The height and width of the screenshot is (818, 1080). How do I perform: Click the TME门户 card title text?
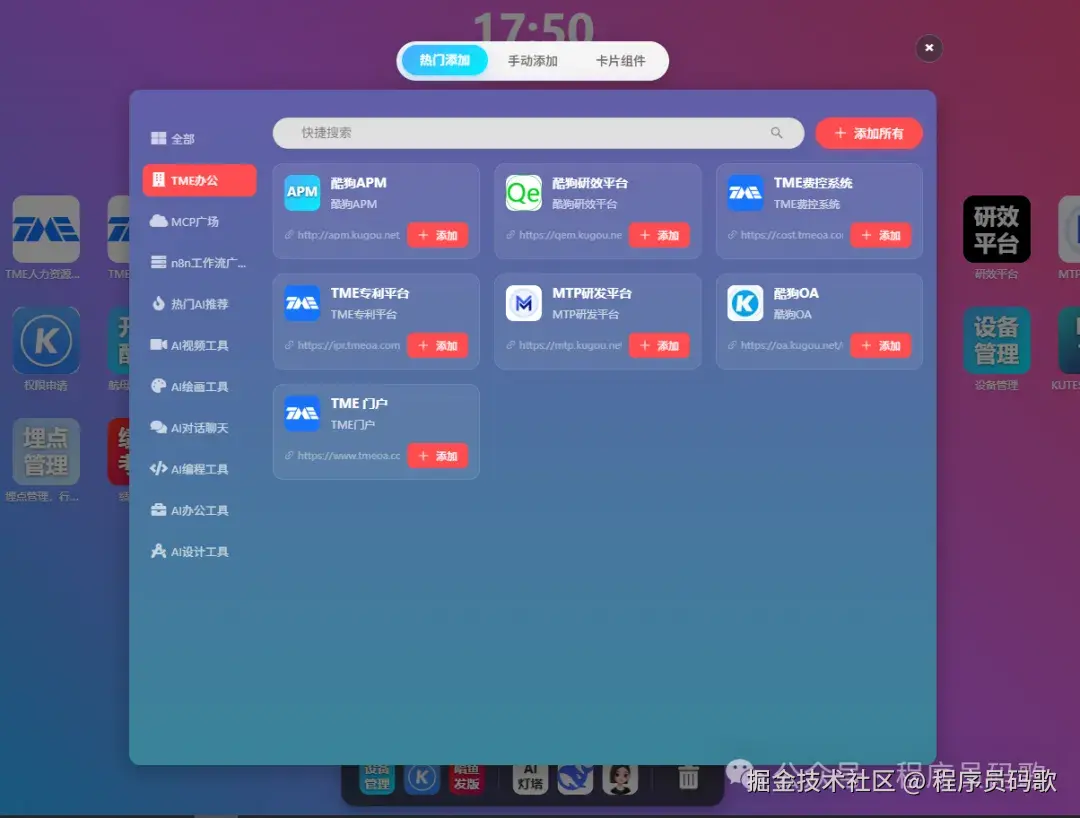(359, 403)
